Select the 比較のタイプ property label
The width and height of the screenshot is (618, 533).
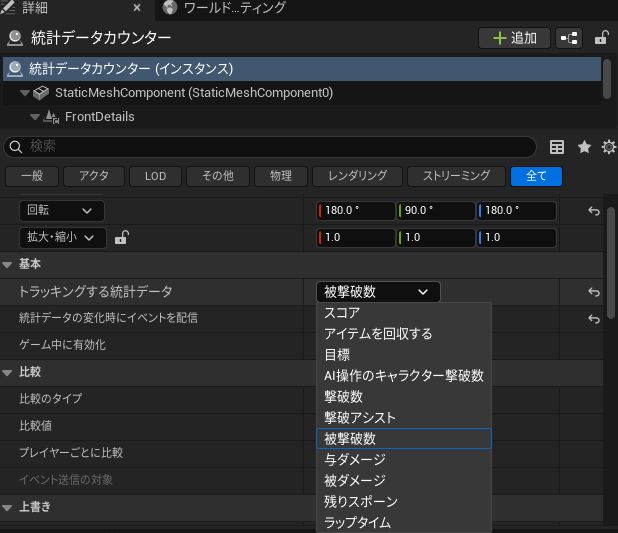50,399
